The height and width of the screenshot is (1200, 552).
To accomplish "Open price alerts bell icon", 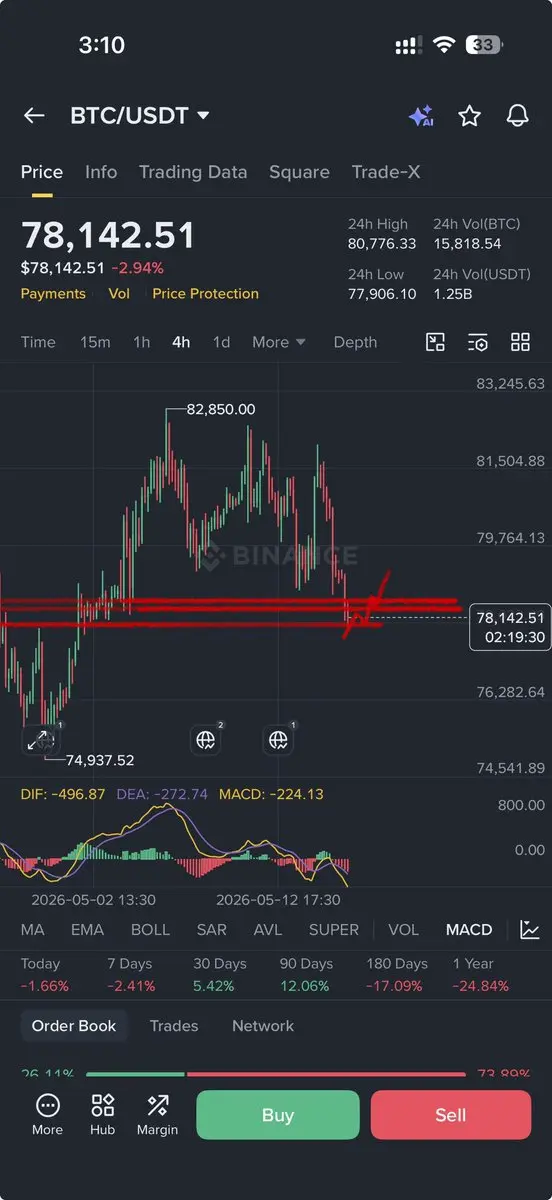I will pyautogui.click(x=517, y=116).
